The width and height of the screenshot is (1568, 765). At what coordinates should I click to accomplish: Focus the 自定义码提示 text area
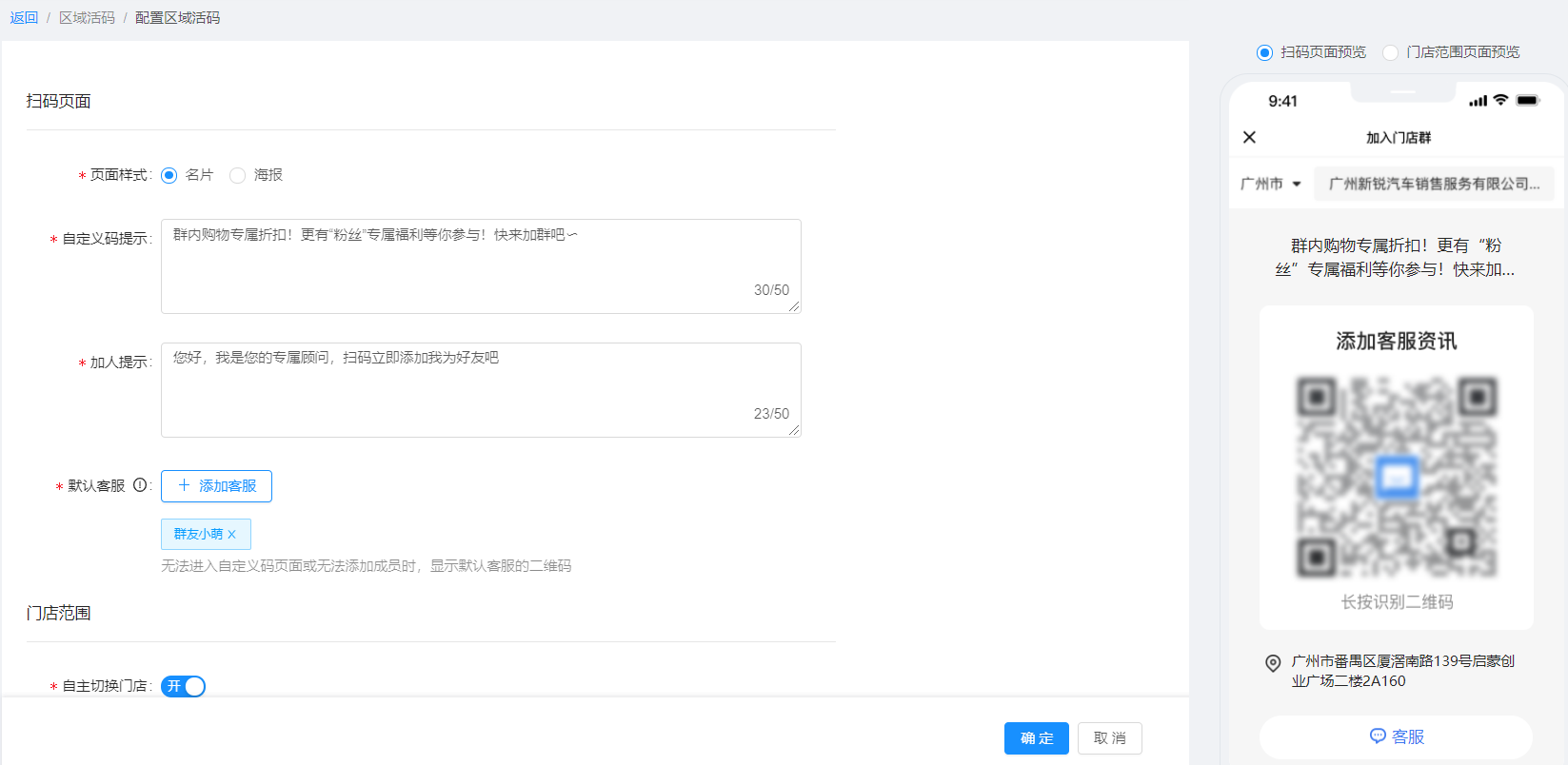(x=481, y=266)
